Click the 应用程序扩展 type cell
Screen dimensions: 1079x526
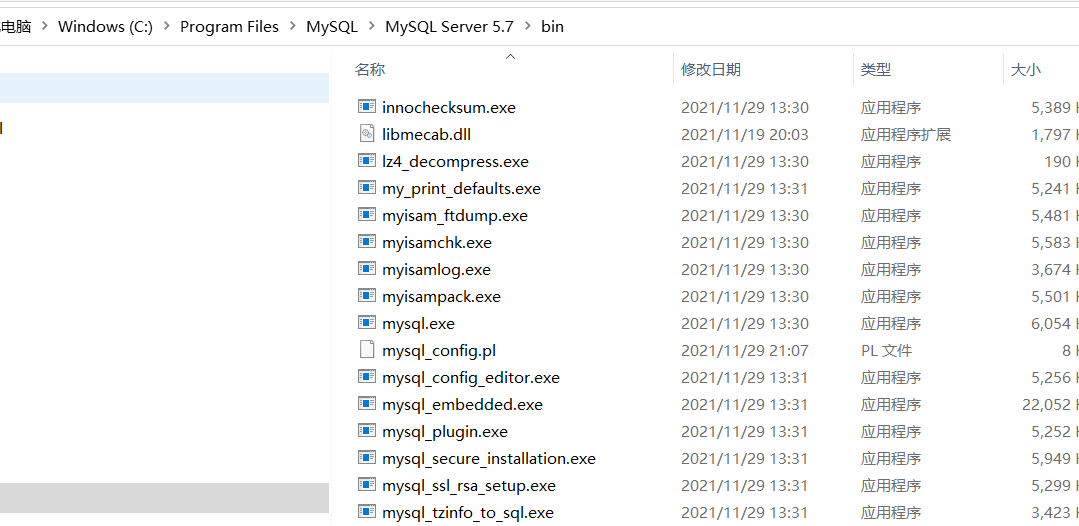coord(906,134)
